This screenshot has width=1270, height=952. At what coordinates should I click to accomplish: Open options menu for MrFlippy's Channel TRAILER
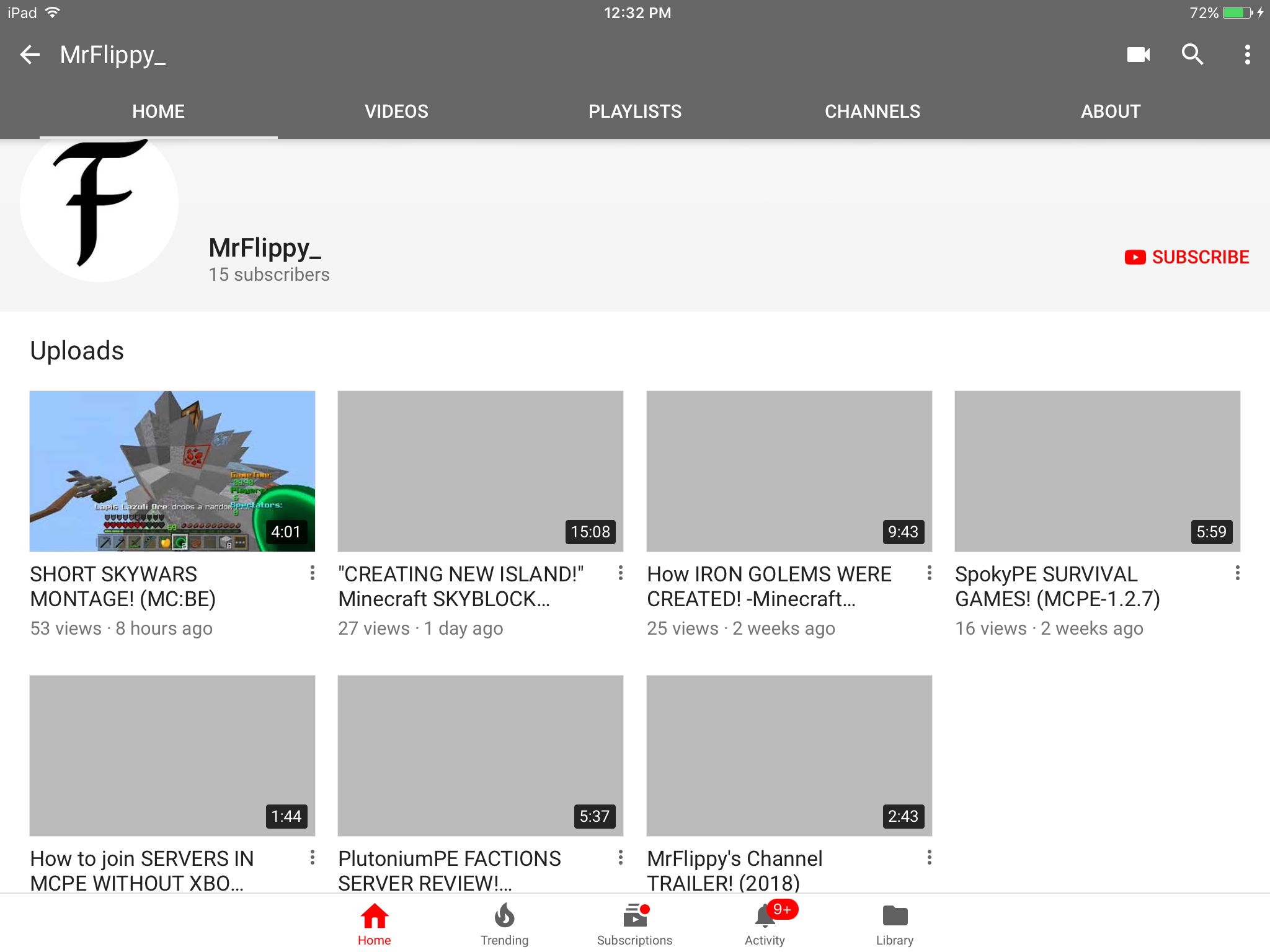click(929, 858)
